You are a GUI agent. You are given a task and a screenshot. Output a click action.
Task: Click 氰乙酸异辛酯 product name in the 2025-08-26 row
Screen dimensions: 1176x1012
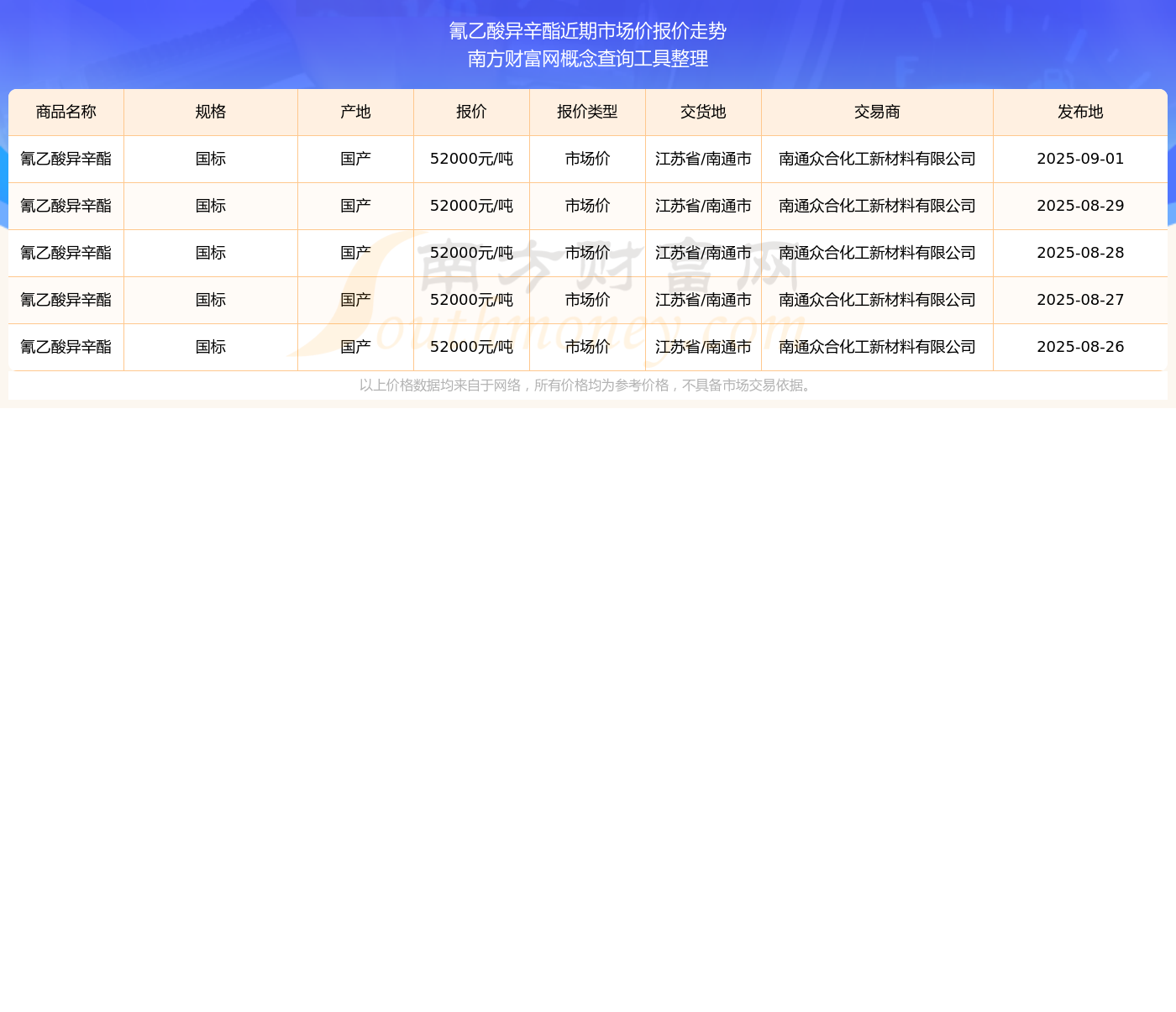click(66, 347)
